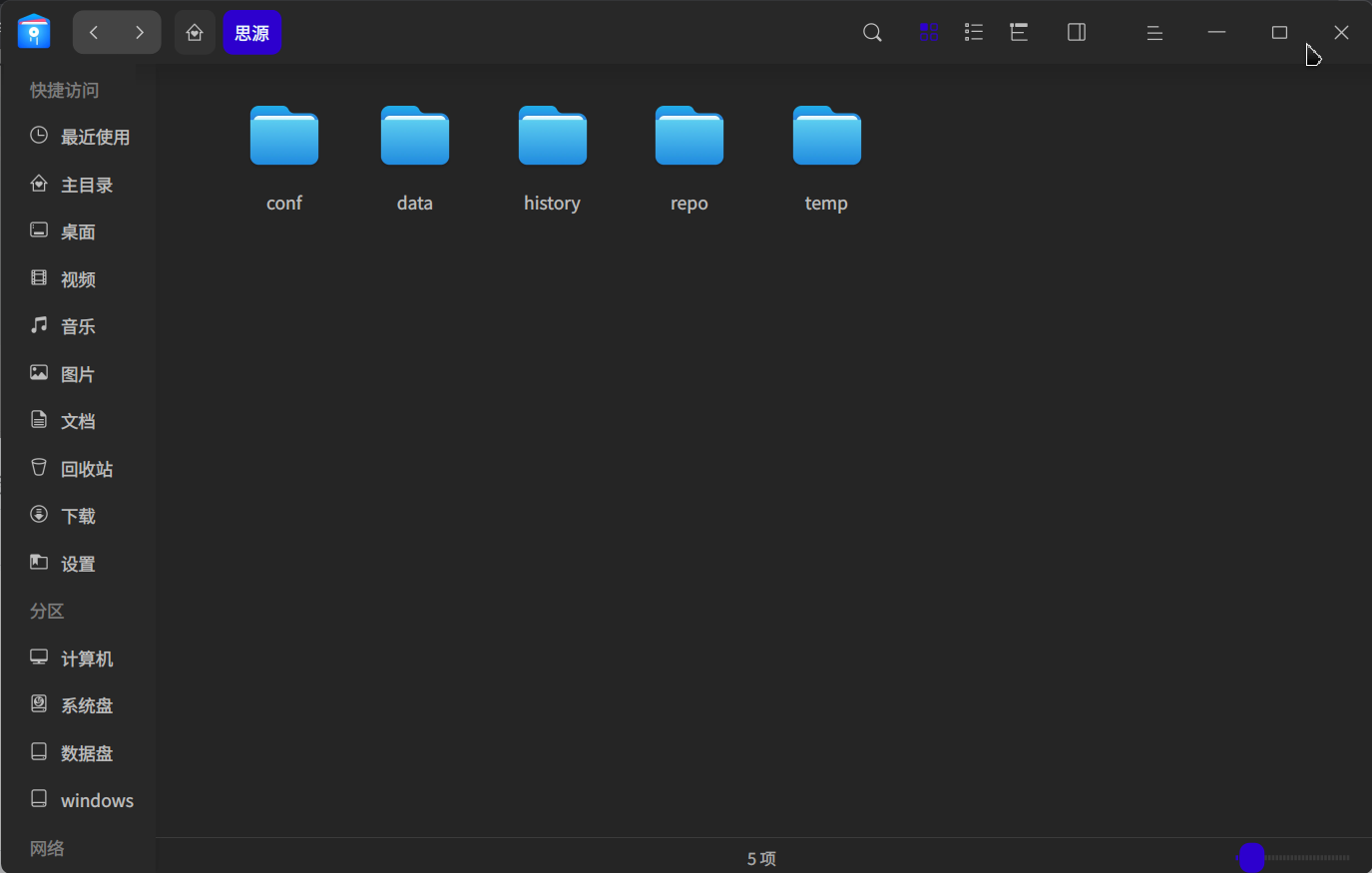Adjust the icon size zoom slider

[x=1252, y=857]
